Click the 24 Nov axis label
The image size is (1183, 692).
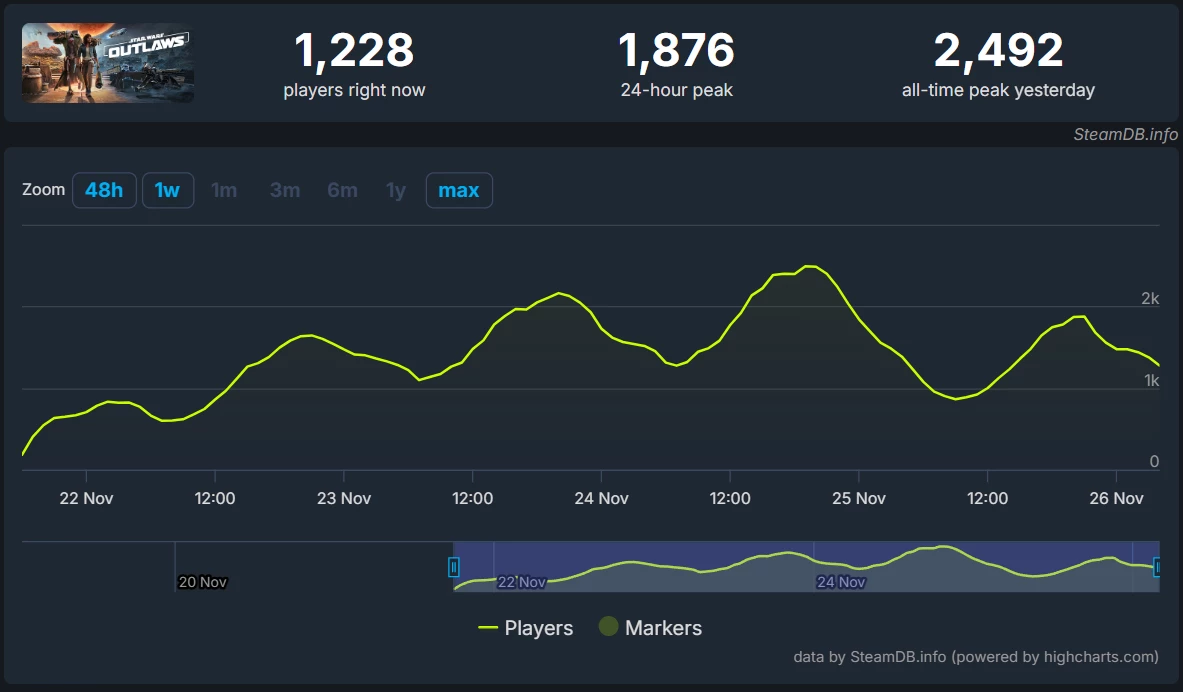coord(601,498)
